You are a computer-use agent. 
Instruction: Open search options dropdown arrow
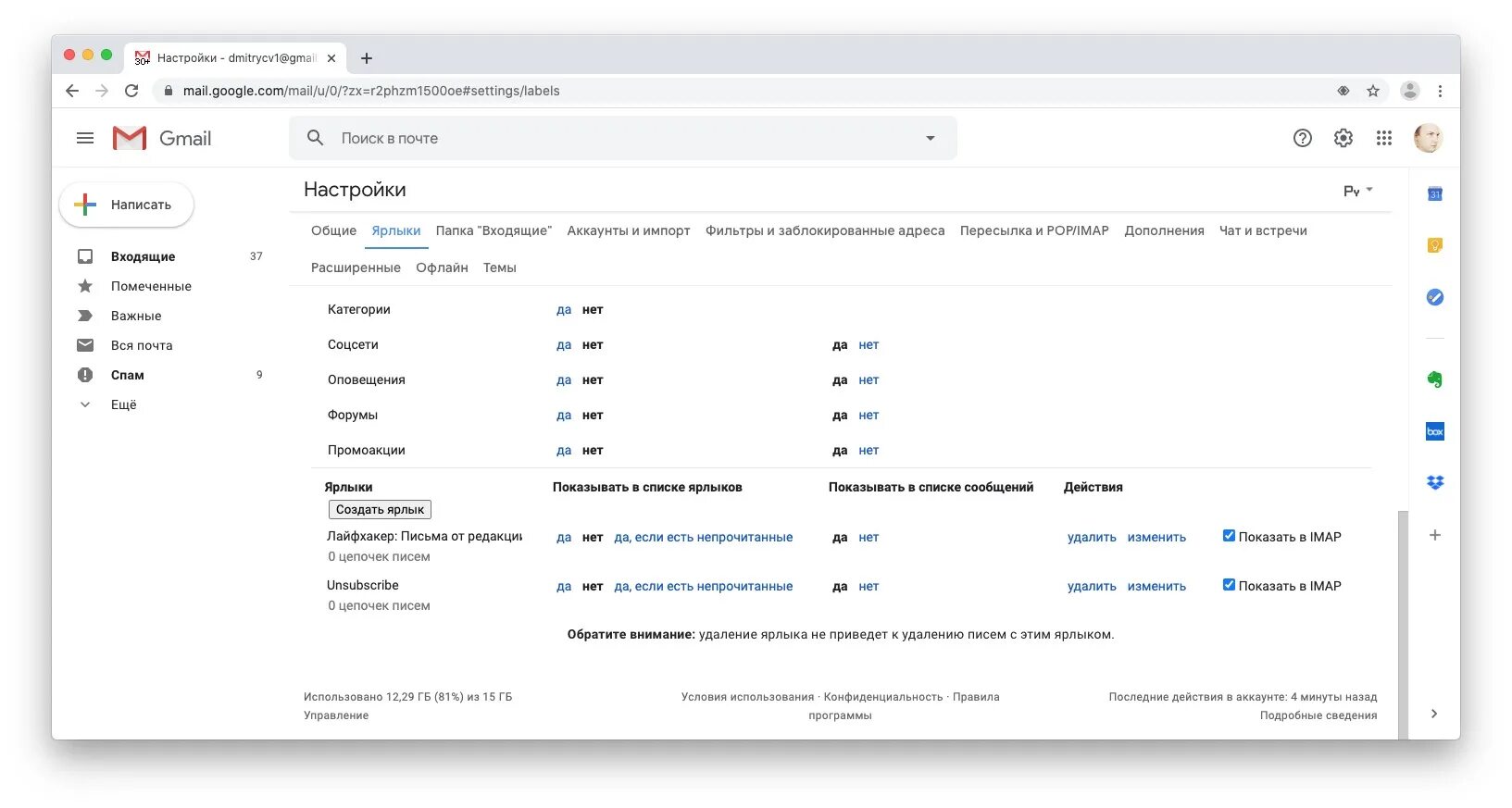tap(931, 138)
